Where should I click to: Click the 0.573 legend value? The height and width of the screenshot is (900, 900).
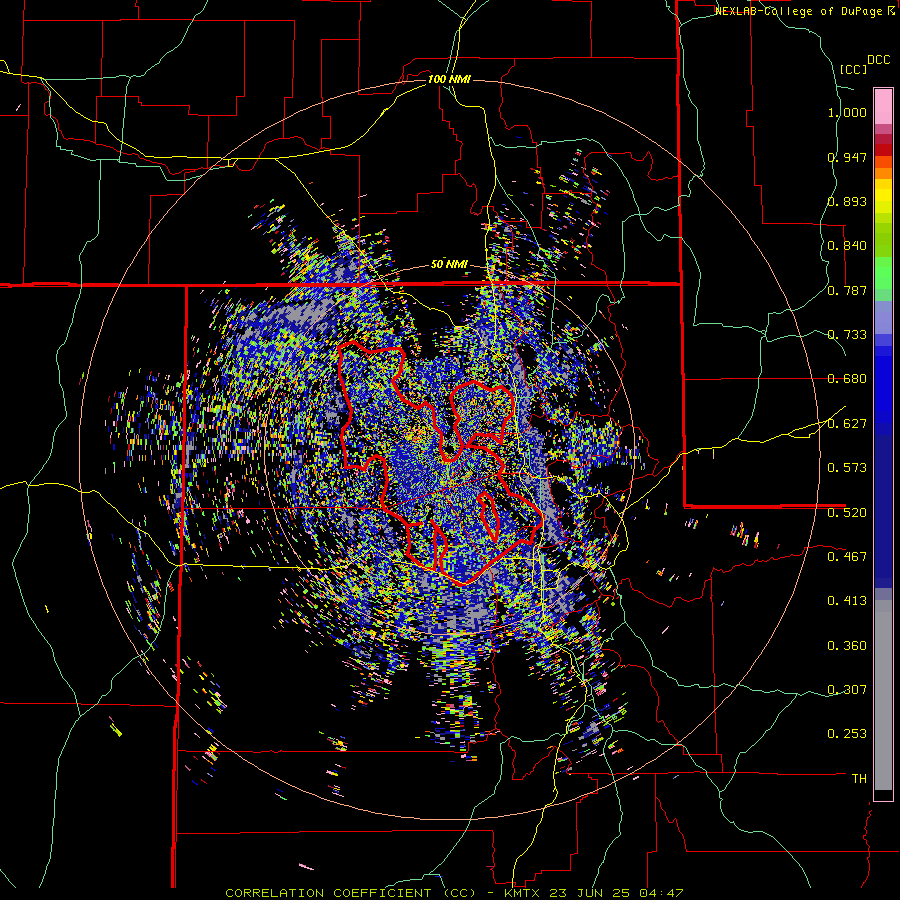pos(847,468)
